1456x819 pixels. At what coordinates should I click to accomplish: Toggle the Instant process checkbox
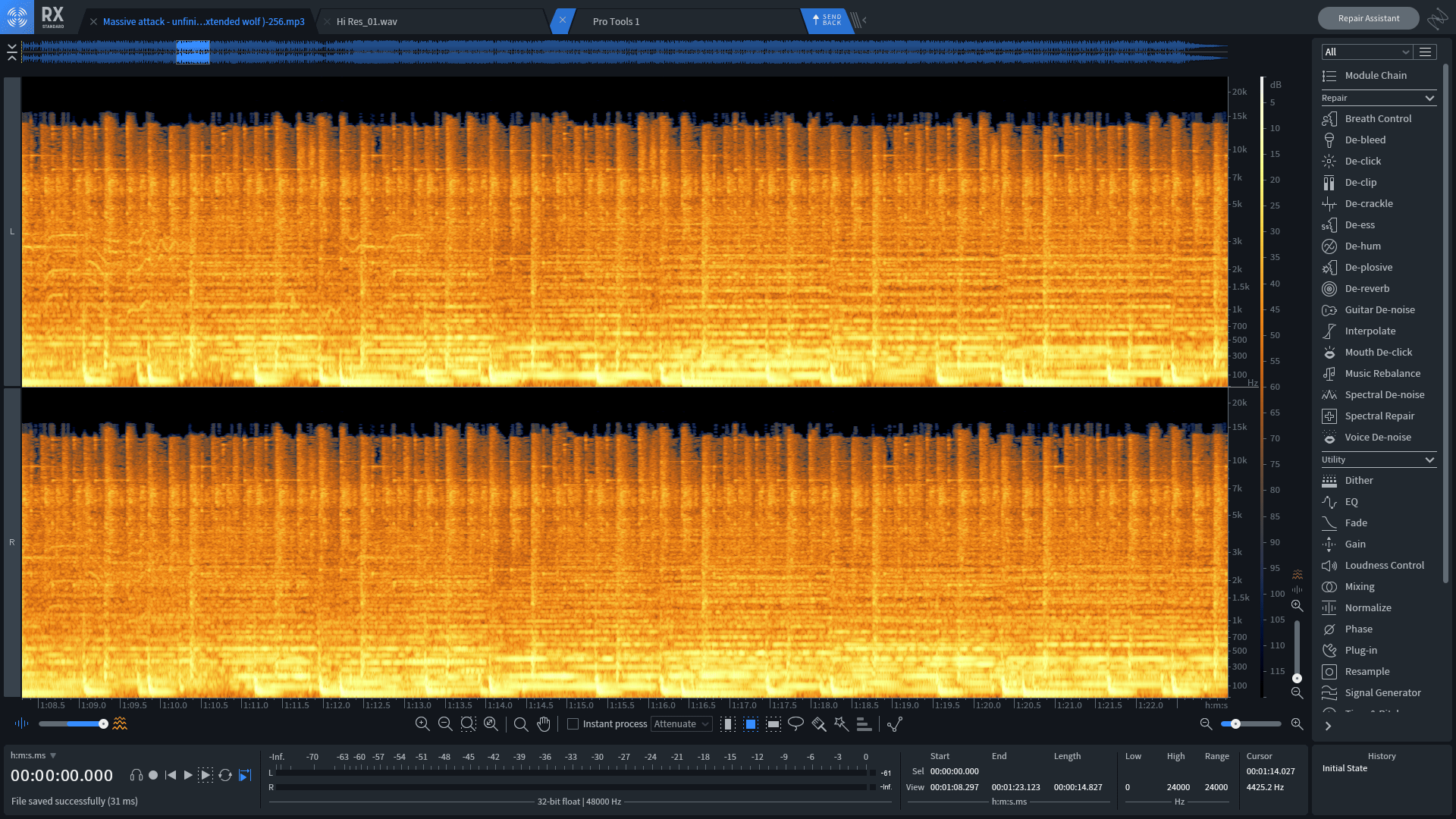571,724
